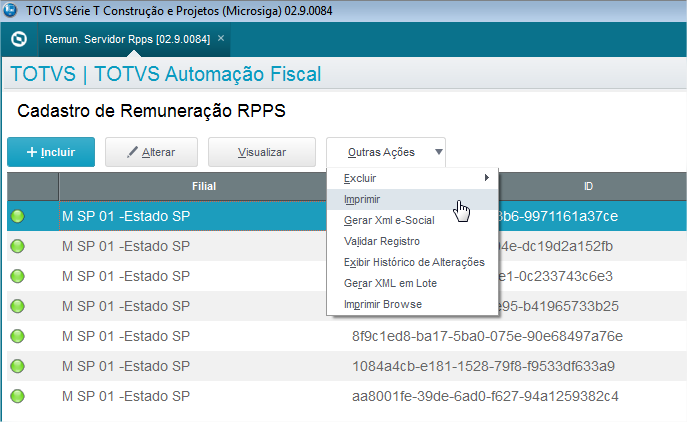Click the Visualizar button
This screenshot has width=687, height=422.
click(x=262, y=152)
